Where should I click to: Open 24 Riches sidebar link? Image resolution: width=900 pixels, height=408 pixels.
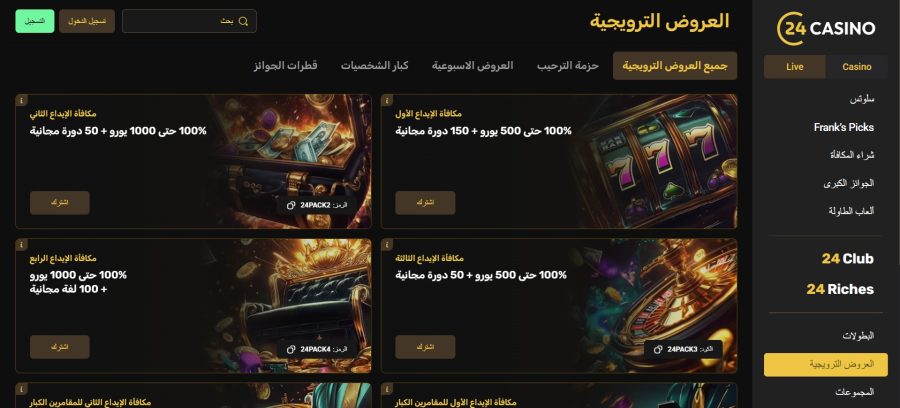(840, 289)
